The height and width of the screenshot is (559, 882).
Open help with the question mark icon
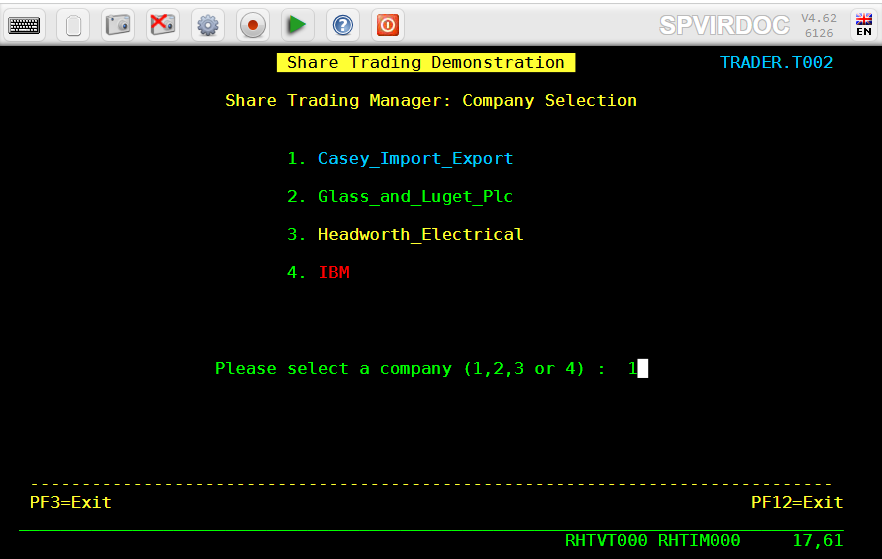343,25
